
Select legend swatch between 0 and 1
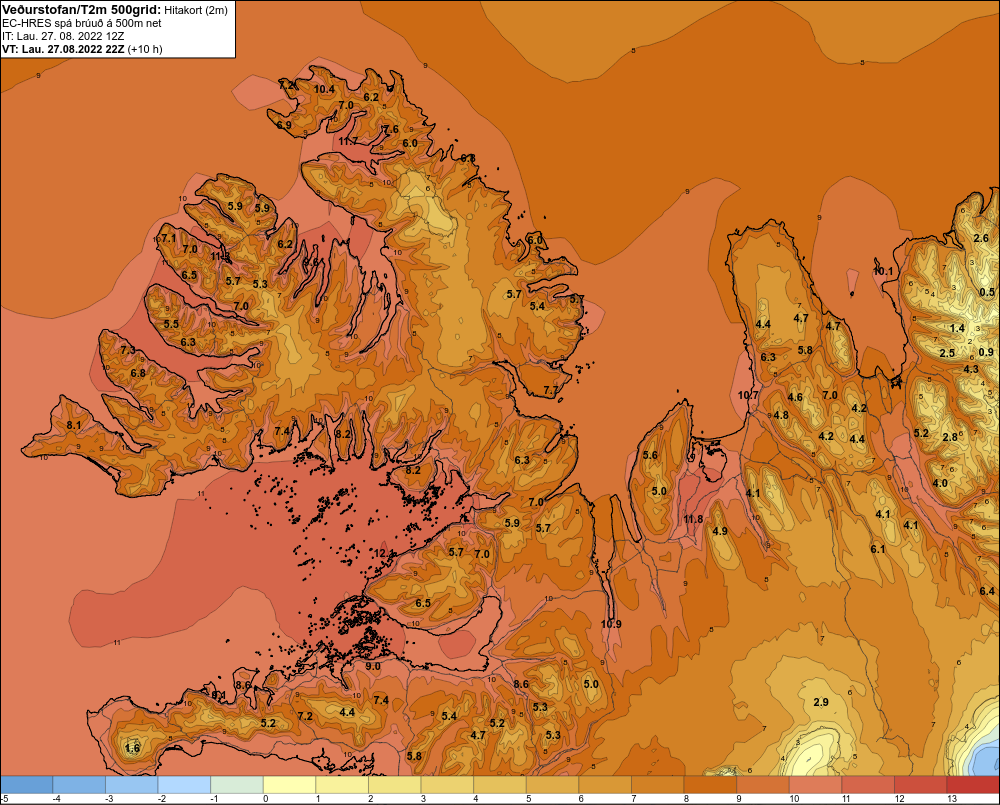point(289,785)
